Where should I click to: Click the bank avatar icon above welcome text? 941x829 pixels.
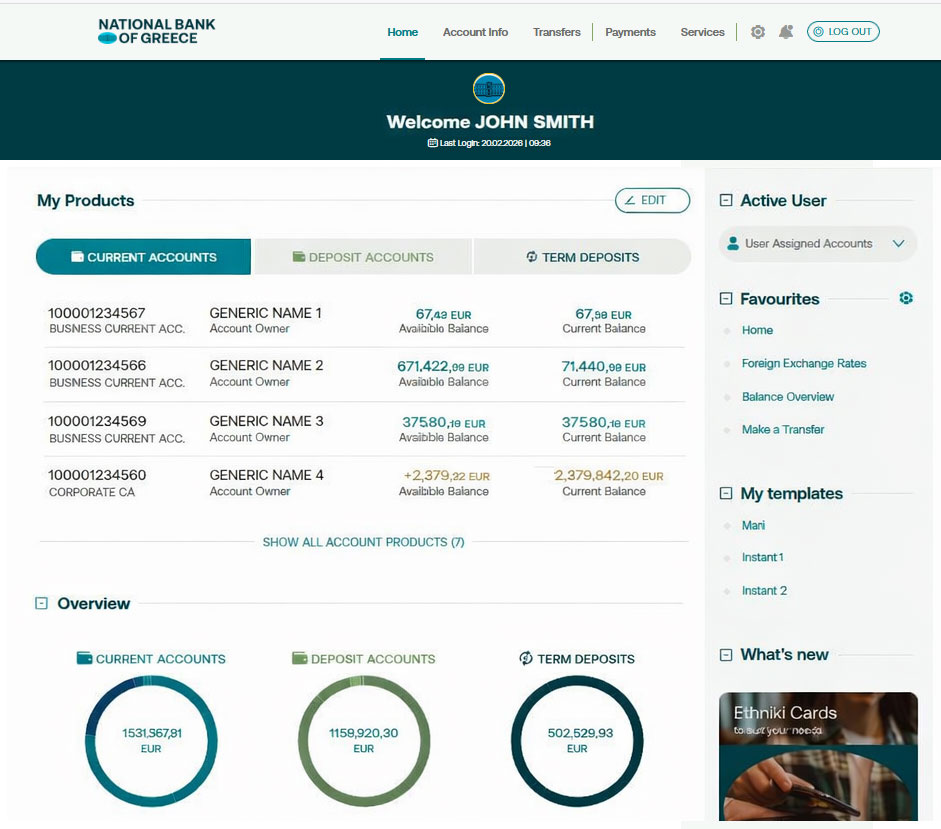pyautogui.click(x=489, y=89)
